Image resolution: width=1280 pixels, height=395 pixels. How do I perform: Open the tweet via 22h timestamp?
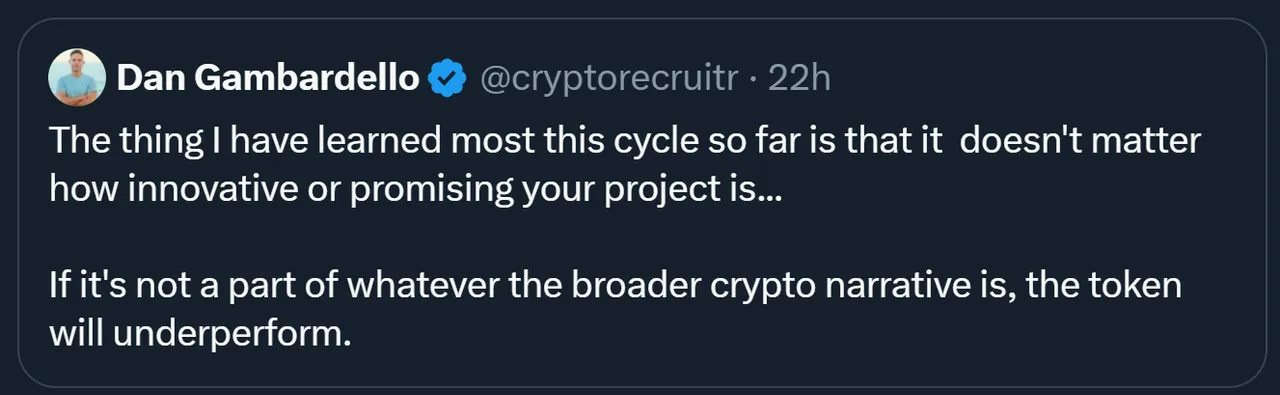tap(799, 78)
